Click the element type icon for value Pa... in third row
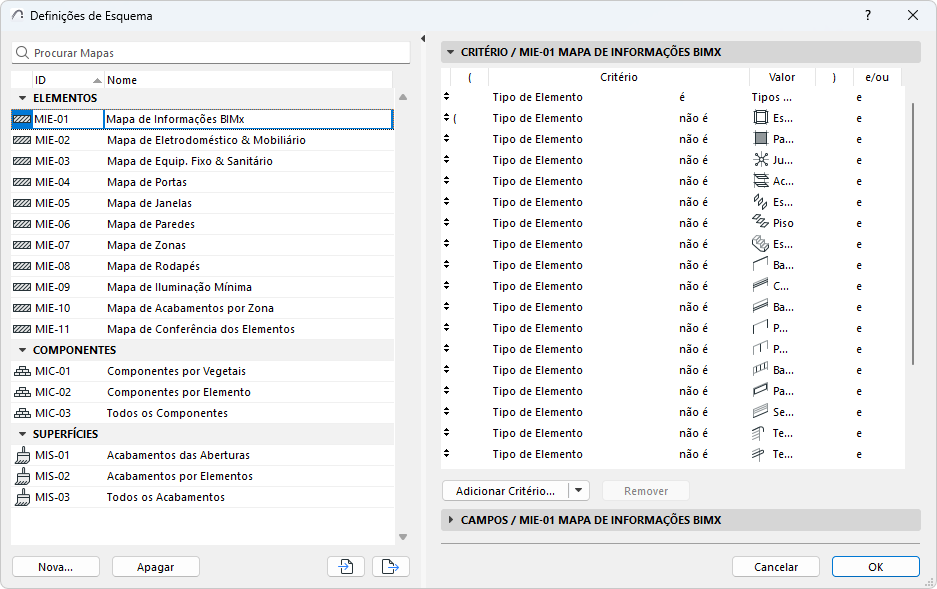 click(x=760, y=139)
